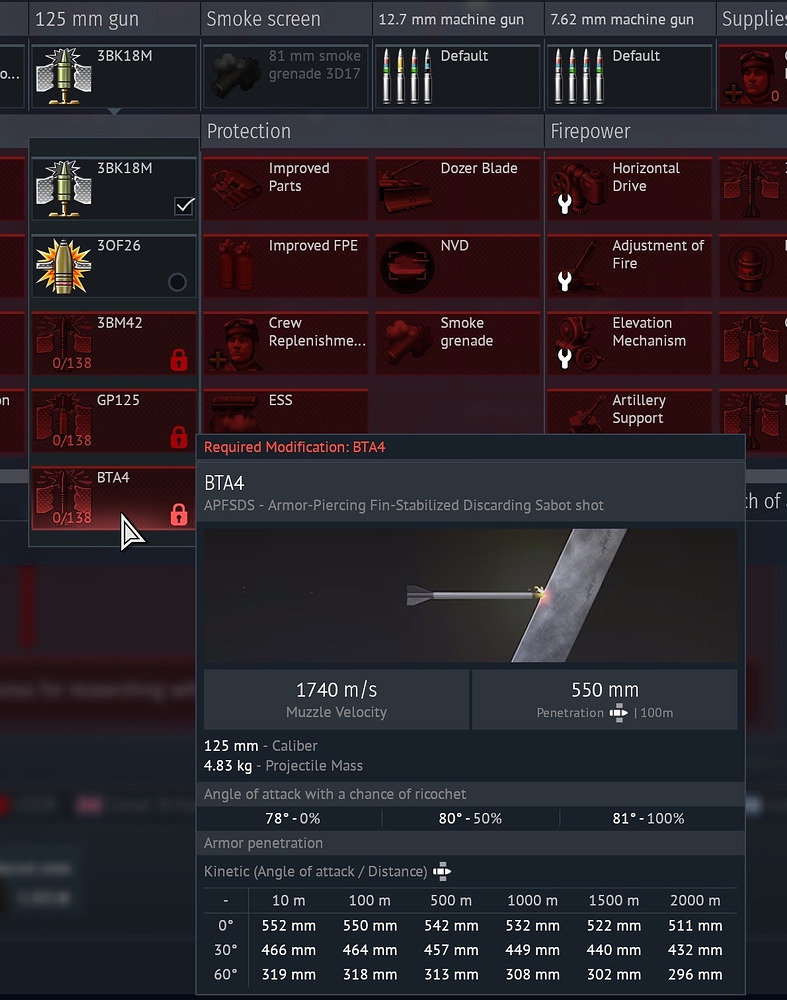Click the "Required Modification: BTA4" text
This screenshot has height=1000, width=787.
point(294,447)
